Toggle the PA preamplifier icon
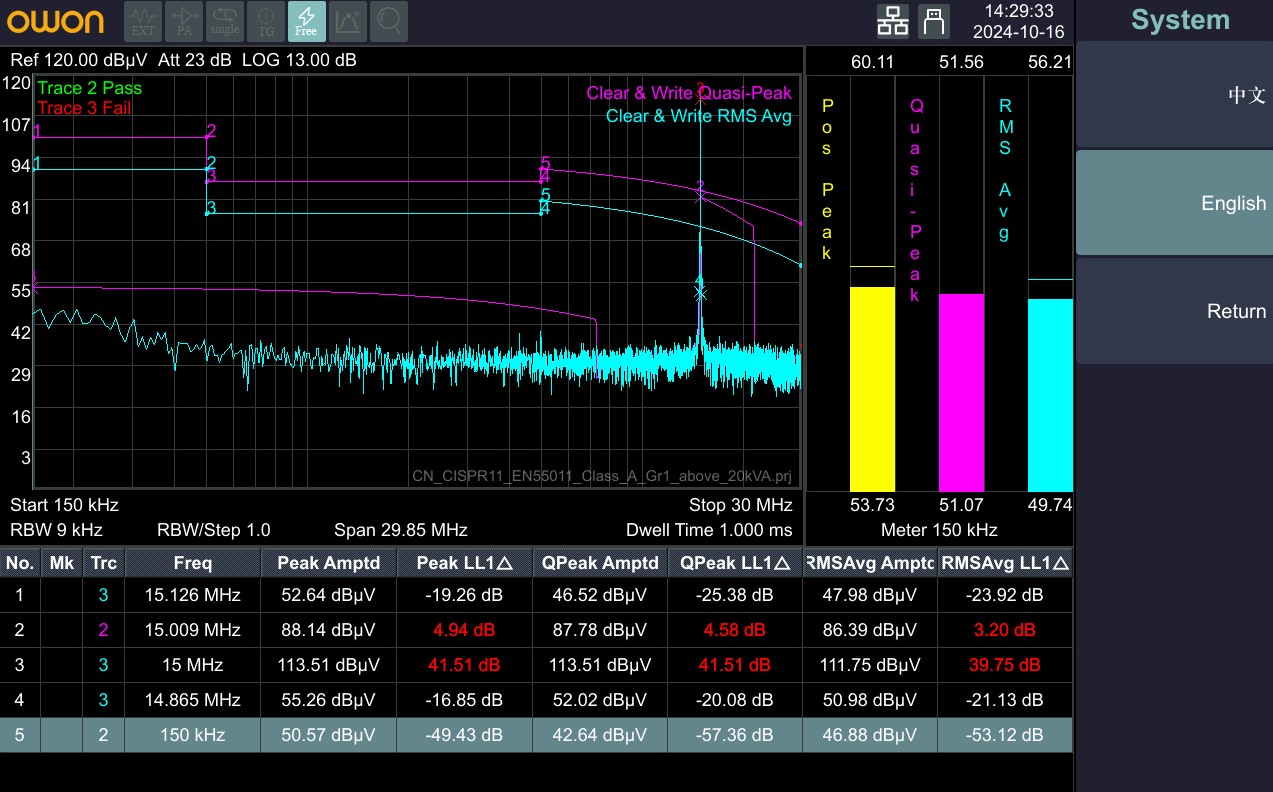1273x792 pixels. click(x=184, y=21)
